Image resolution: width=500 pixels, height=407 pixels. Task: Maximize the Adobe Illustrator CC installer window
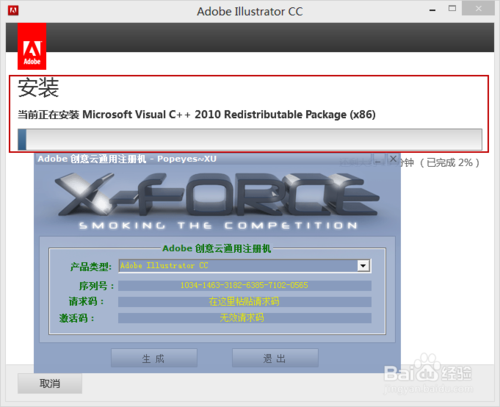coord(452,9)
